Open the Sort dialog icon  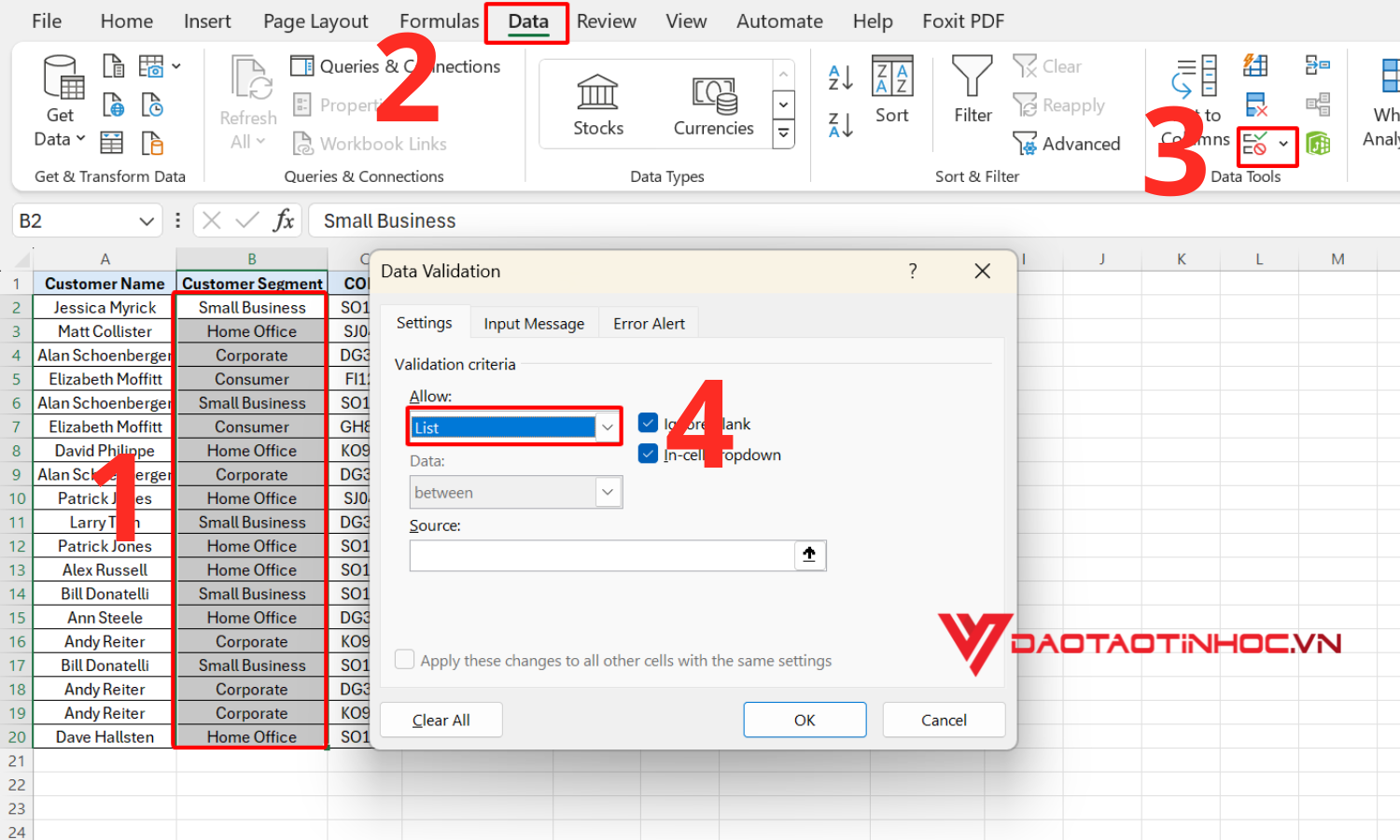point(892,91)
